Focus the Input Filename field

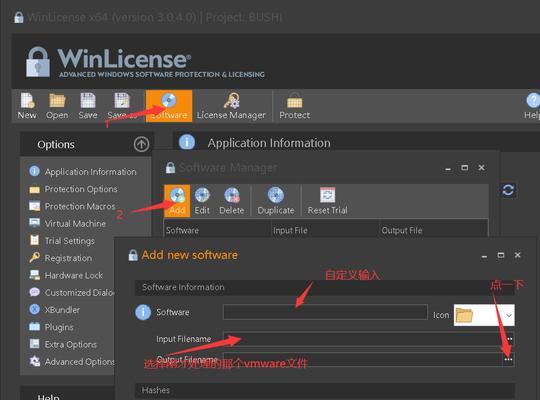click(363, 339)
